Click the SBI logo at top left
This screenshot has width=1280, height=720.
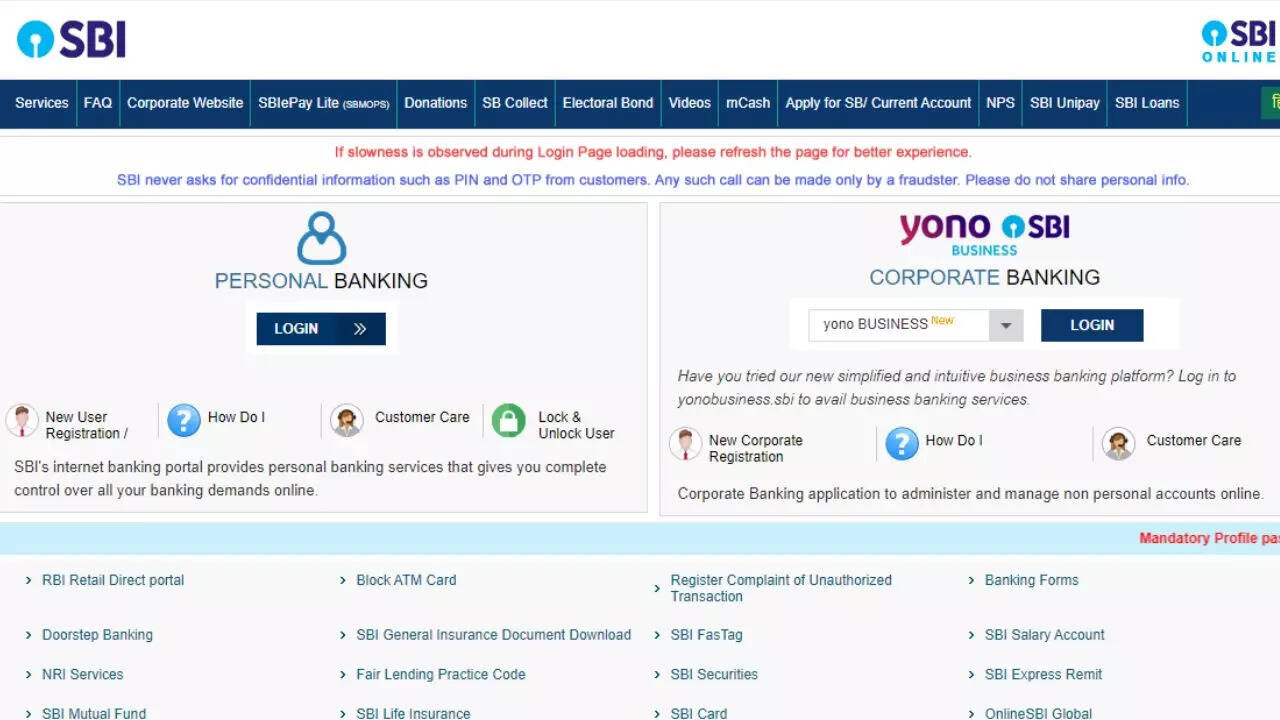tap(71, 39)
